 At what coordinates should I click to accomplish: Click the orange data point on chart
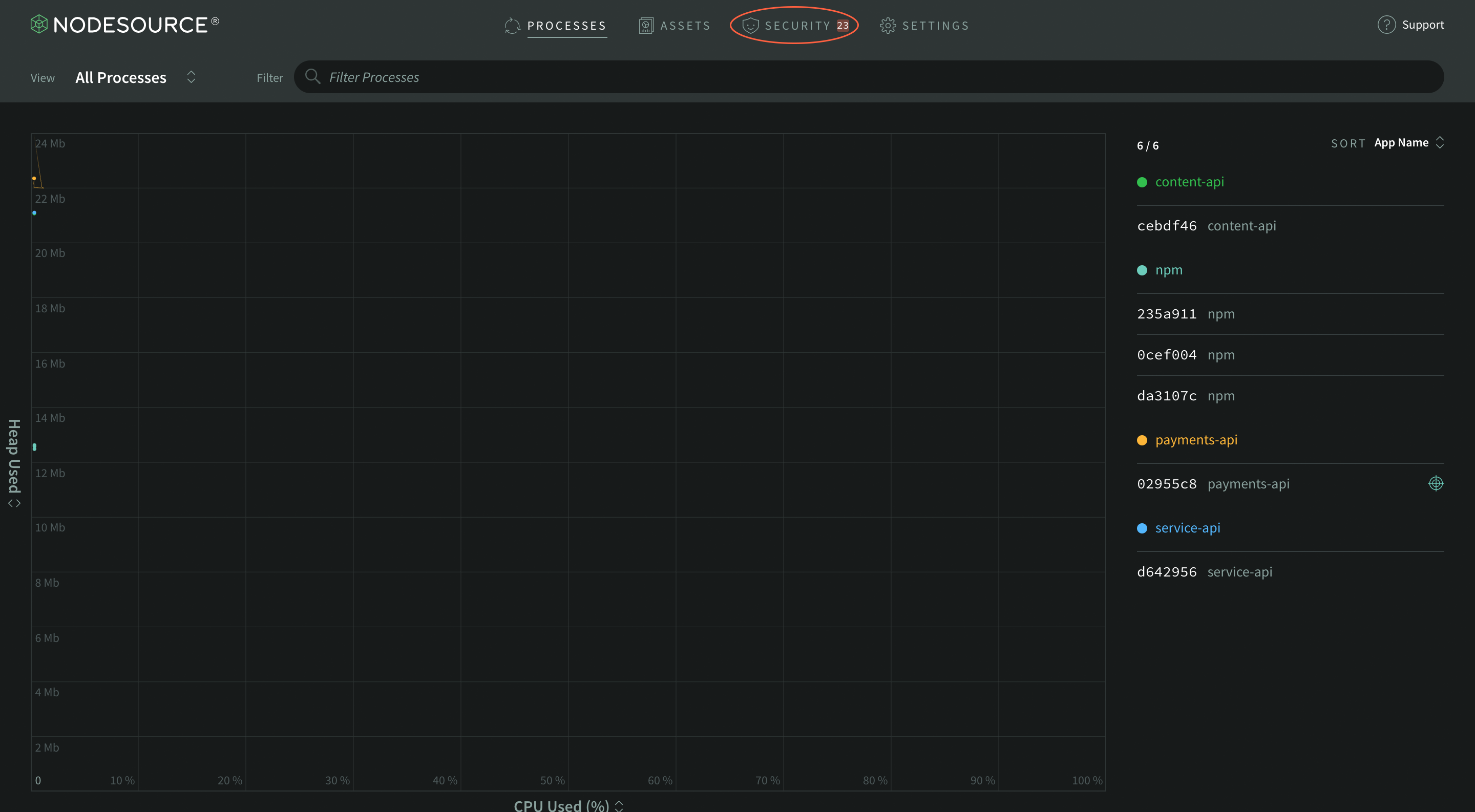[x=34, y=179]
